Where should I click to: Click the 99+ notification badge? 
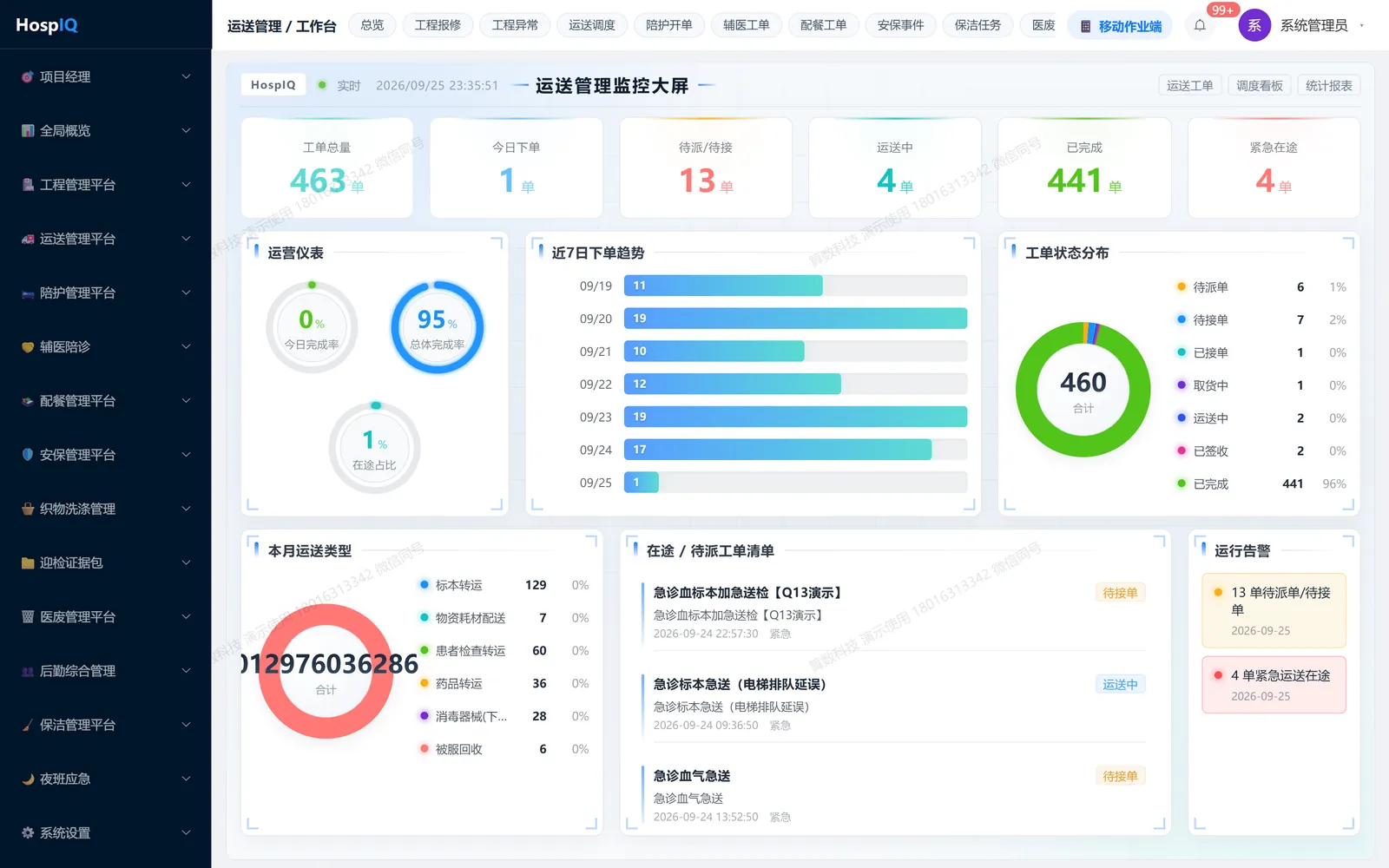(1222, 10)
